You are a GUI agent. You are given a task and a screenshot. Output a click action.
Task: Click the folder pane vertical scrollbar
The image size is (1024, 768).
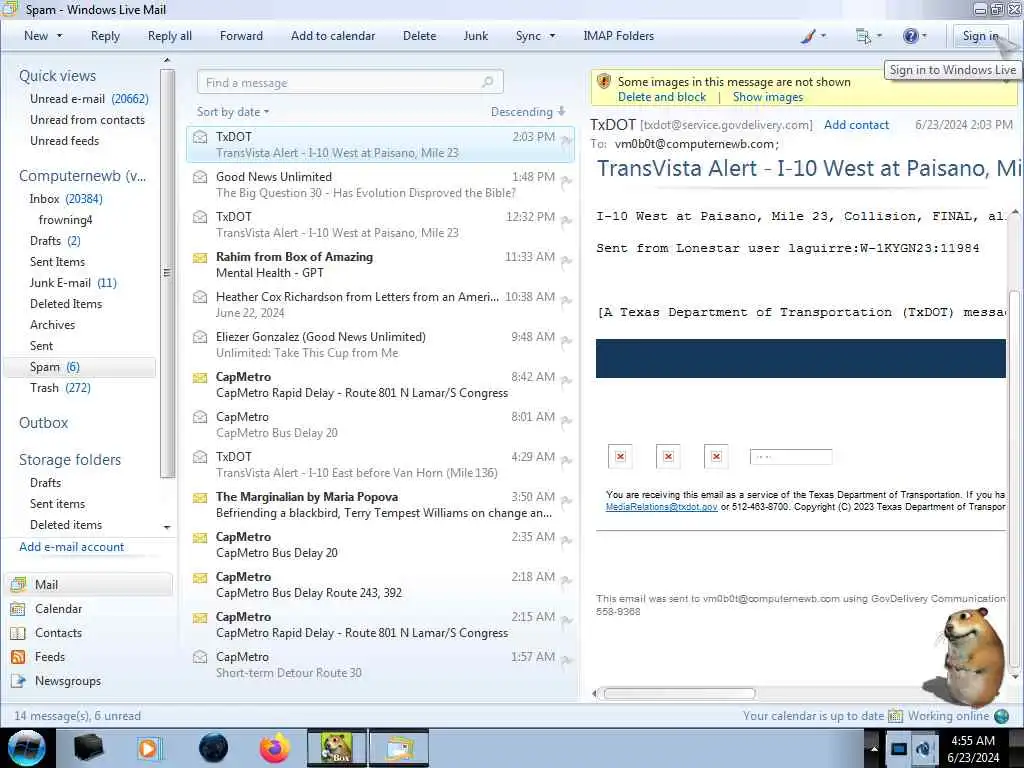click(x=167, y=272)
